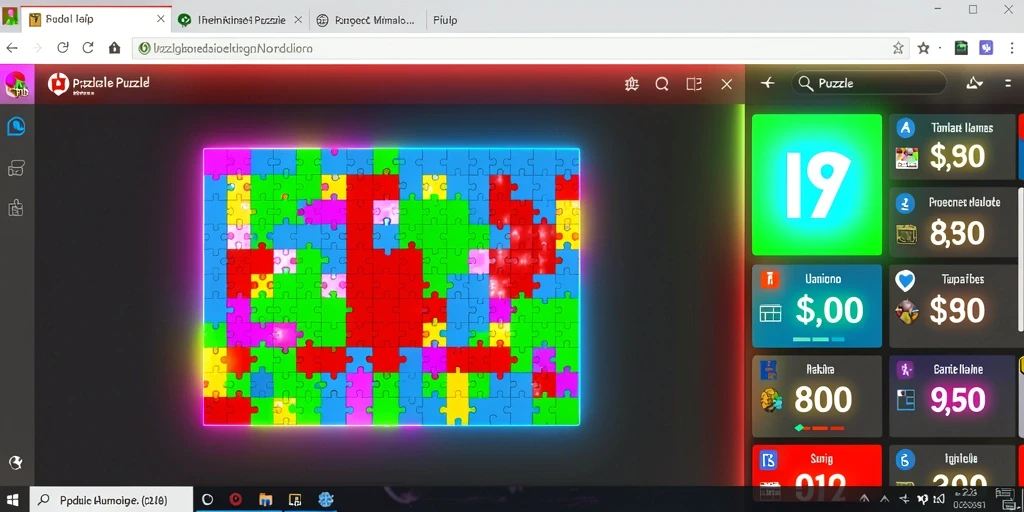
Task: Click the icon right of Puzzle search field
Action: point(974,83)
